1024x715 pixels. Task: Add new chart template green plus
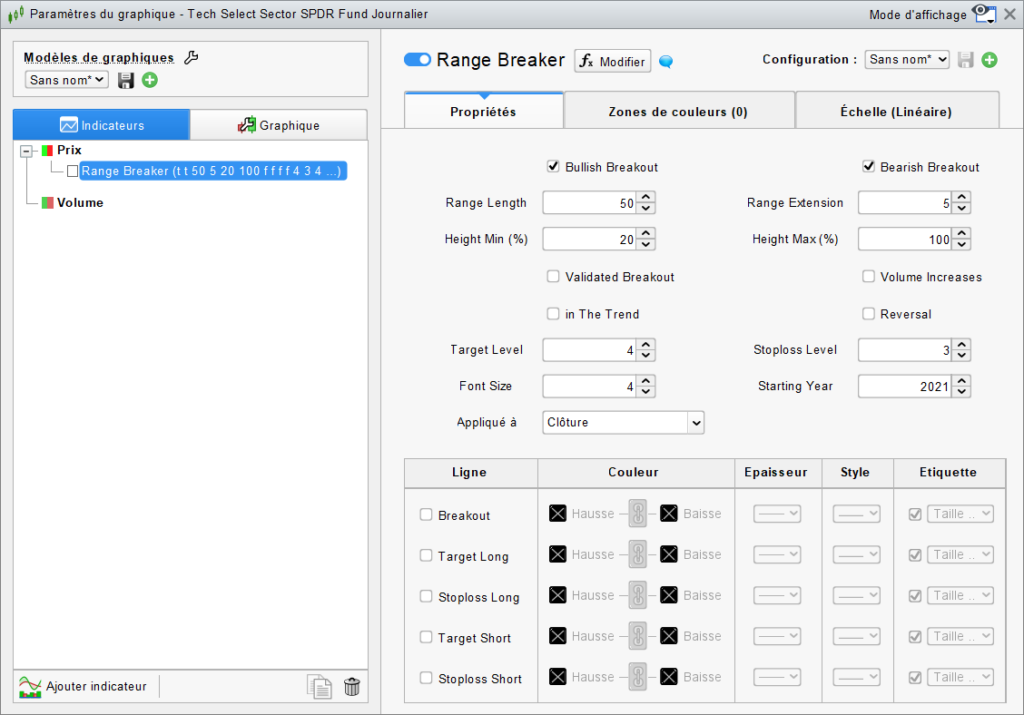(x=150, y=80)
